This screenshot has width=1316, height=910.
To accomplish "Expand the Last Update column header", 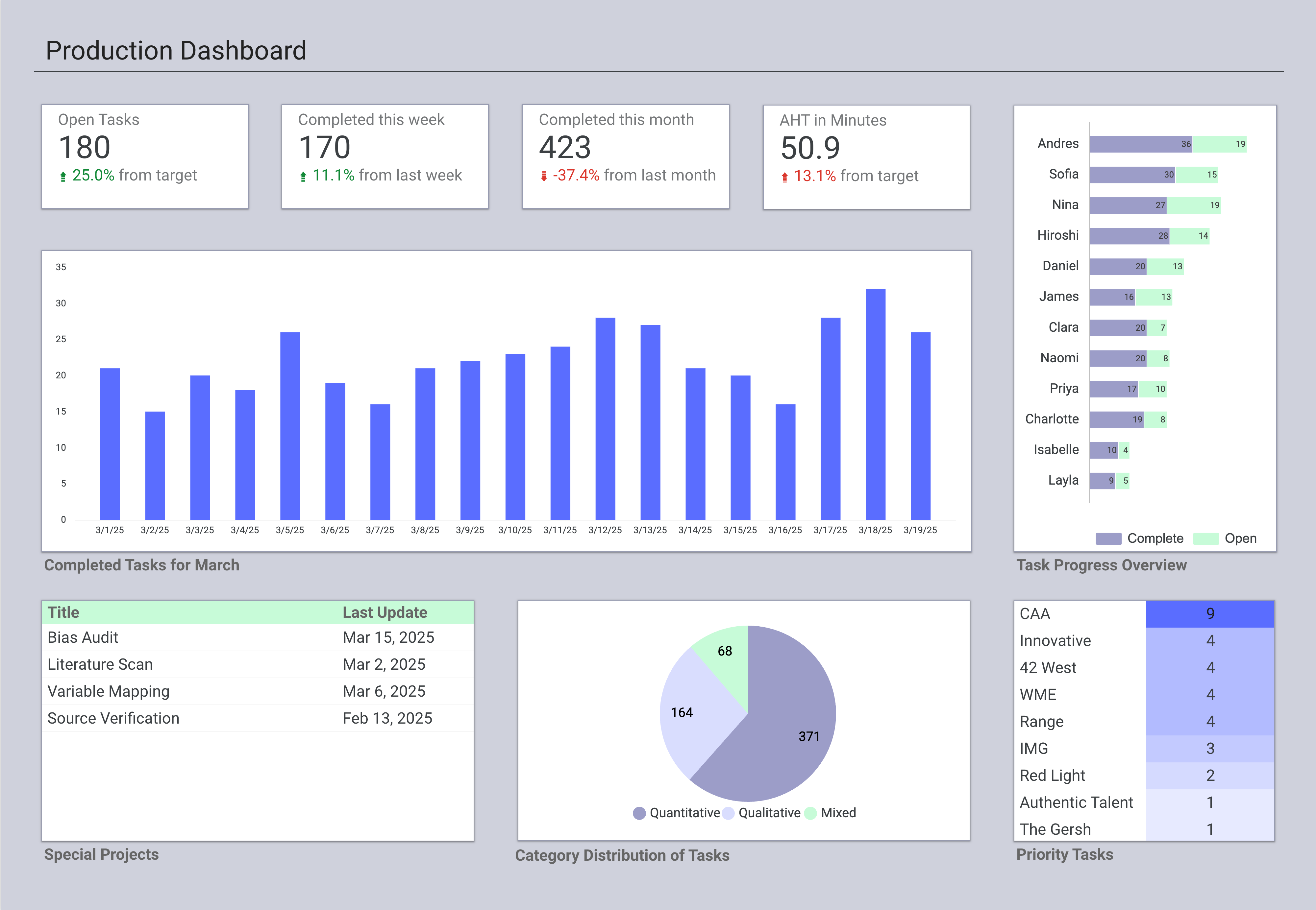I will tap(384, 612).
